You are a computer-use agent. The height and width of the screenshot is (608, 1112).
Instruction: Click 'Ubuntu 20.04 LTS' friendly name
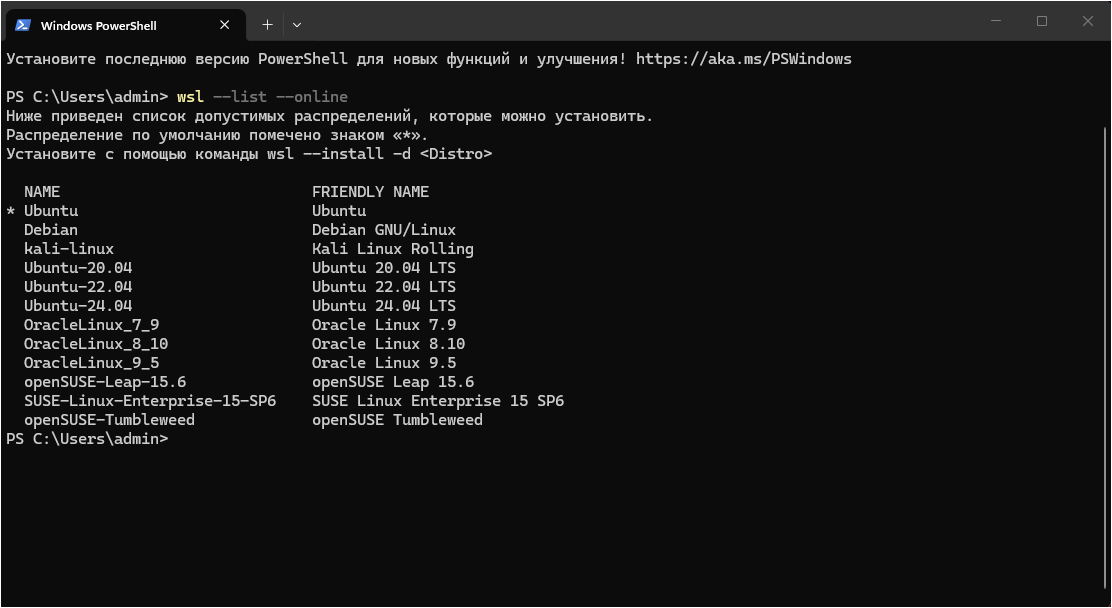coord(384,268)
